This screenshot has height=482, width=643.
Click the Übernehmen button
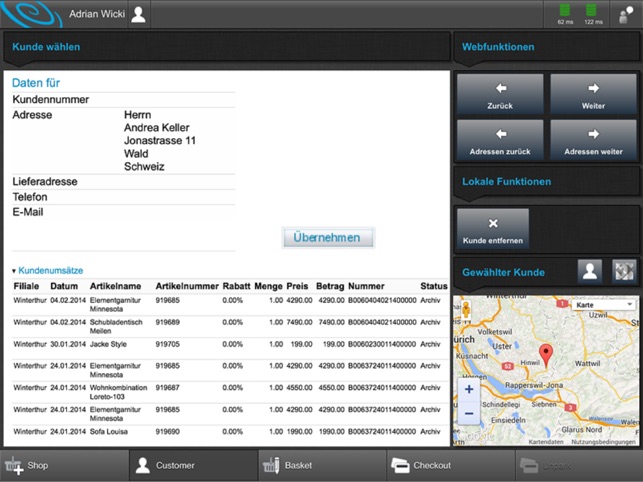point(327,238)
